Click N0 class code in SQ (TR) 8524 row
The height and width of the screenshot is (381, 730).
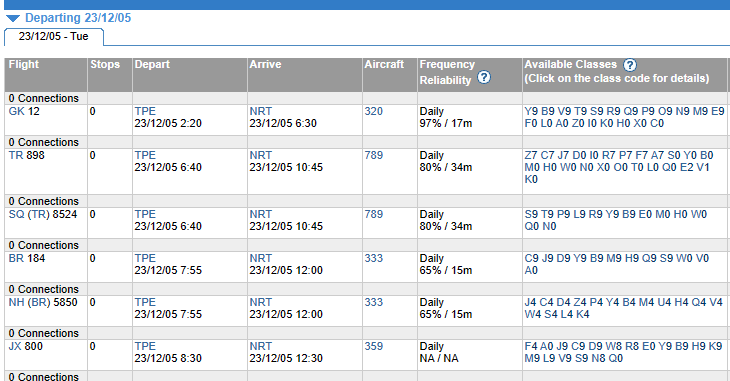click(x=549, y=226)
